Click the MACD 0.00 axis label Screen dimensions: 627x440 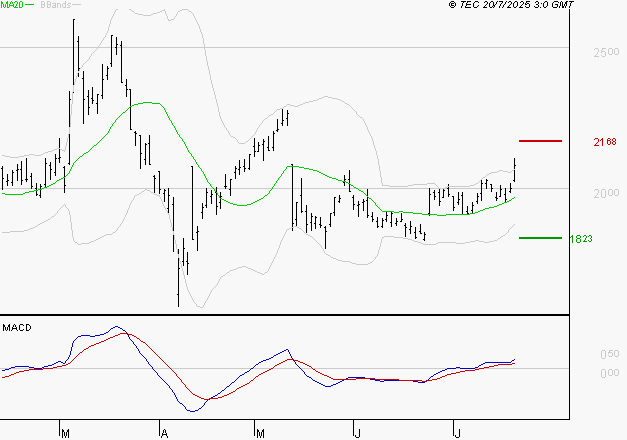(x=610, y=373)
